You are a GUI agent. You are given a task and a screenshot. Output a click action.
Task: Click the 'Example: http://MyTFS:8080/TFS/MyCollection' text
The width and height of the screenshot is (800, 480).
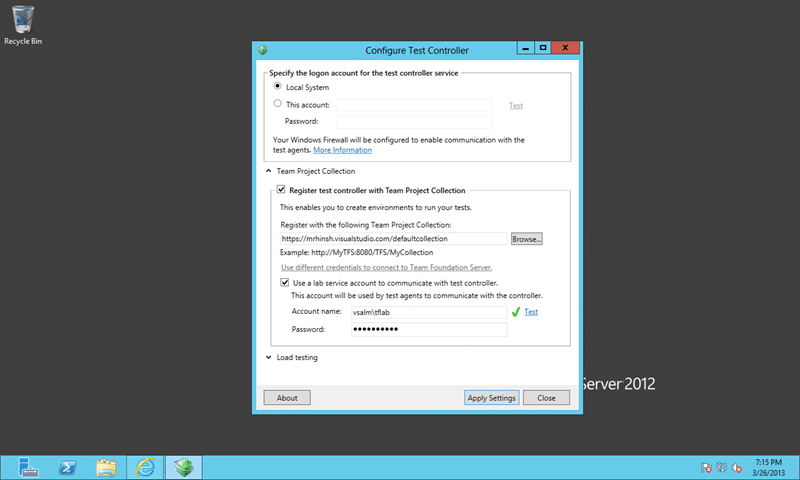click(x=356, y=252)
